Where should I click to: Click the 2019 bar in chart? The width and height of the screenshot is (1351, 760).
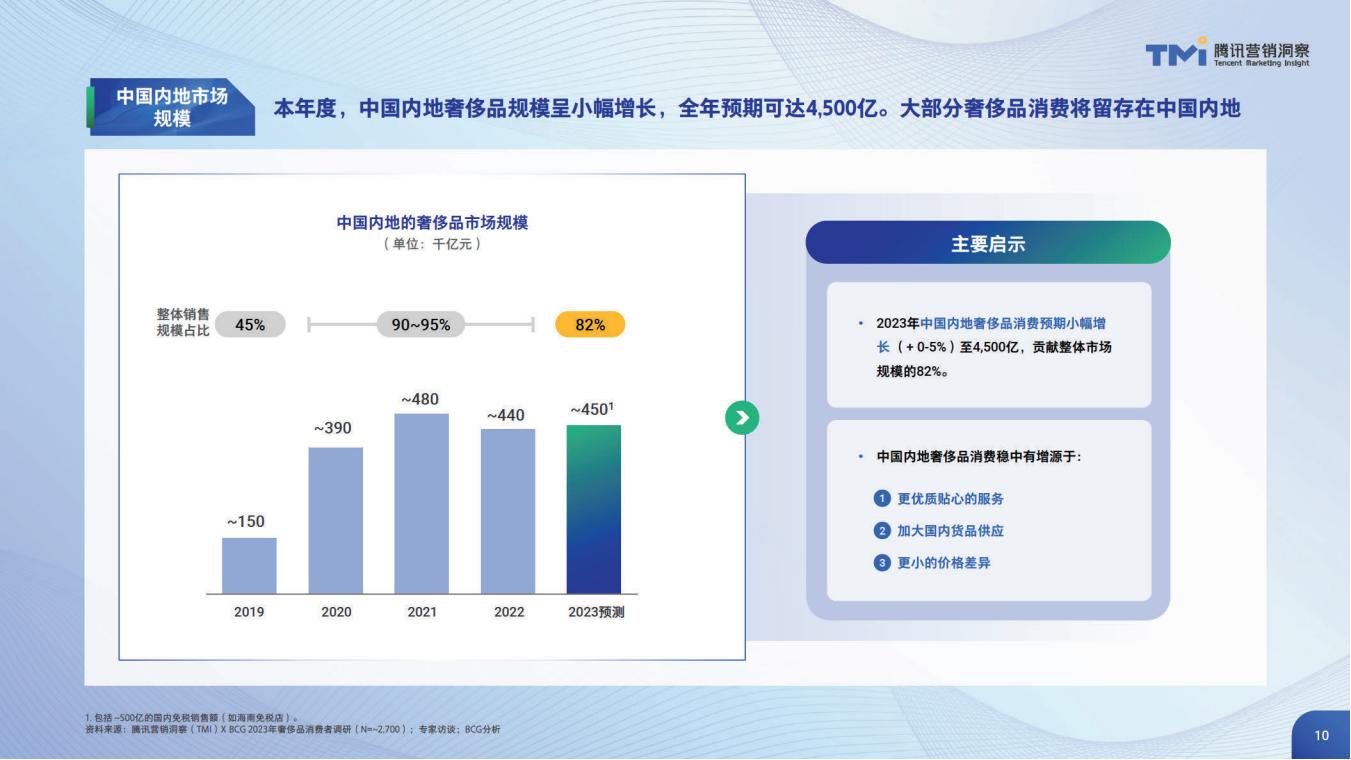249,566
